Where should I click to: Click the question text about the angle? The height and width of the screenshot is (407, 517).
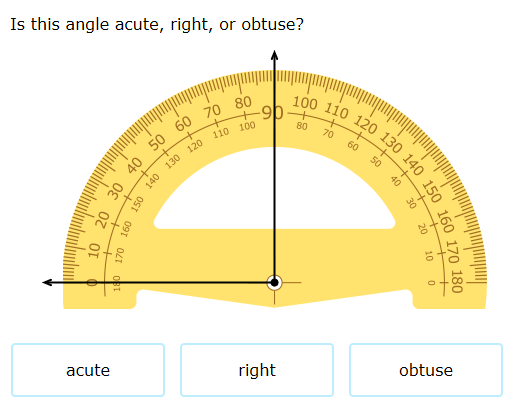(157, 24)
